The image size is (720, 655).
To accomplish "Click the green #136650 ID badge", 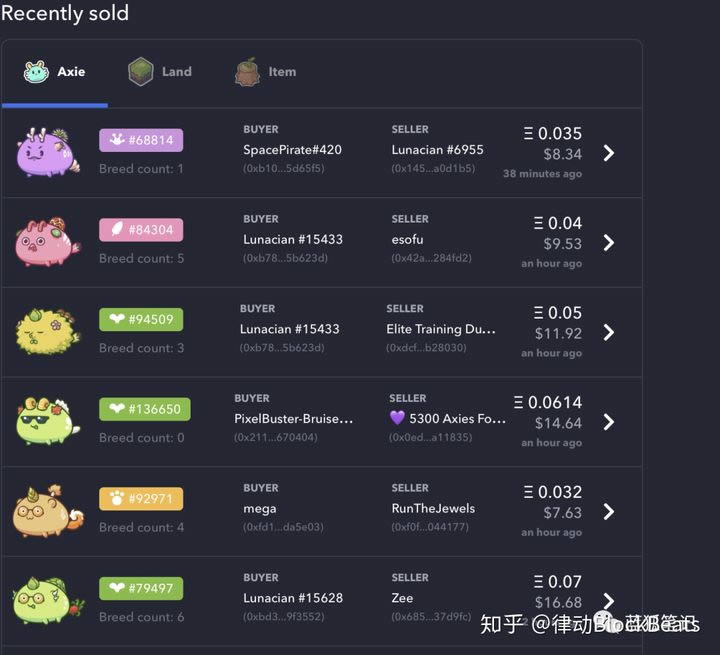I will [145, 409].
